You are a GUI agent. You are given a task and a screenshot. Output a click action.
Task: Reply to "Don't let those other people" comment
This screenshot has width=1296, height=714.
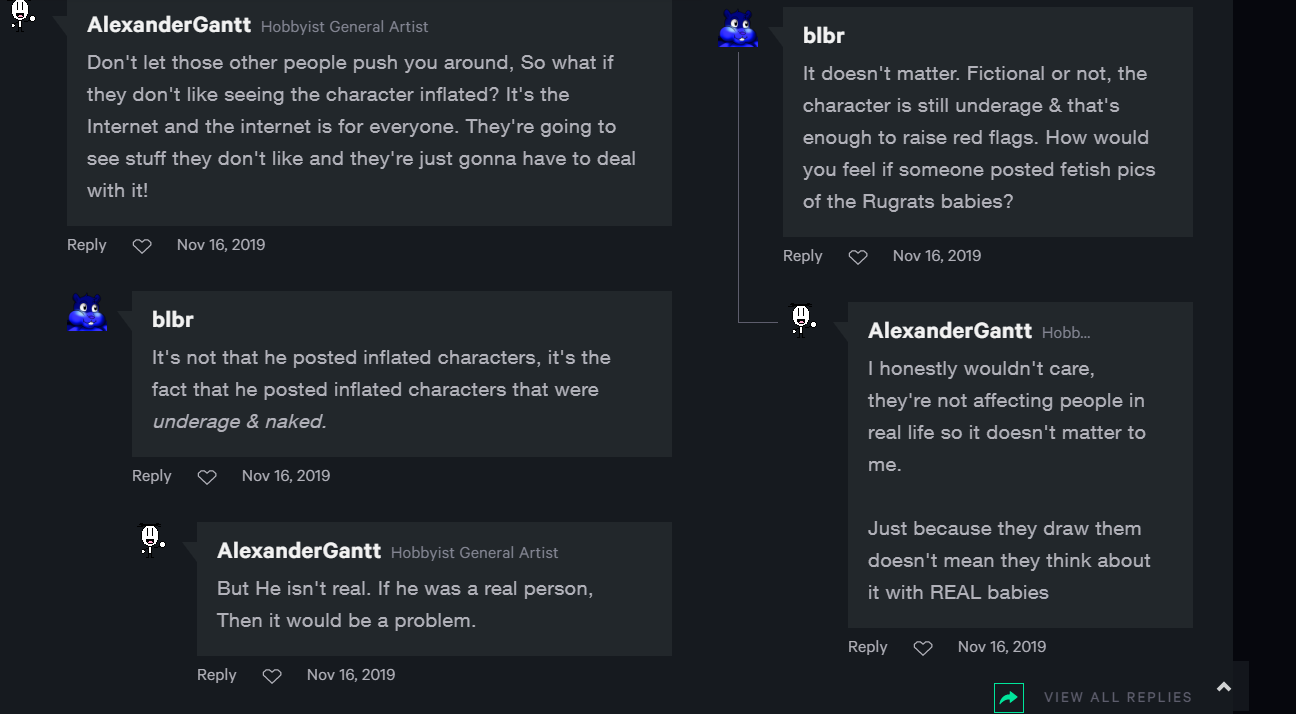[87, 245]
